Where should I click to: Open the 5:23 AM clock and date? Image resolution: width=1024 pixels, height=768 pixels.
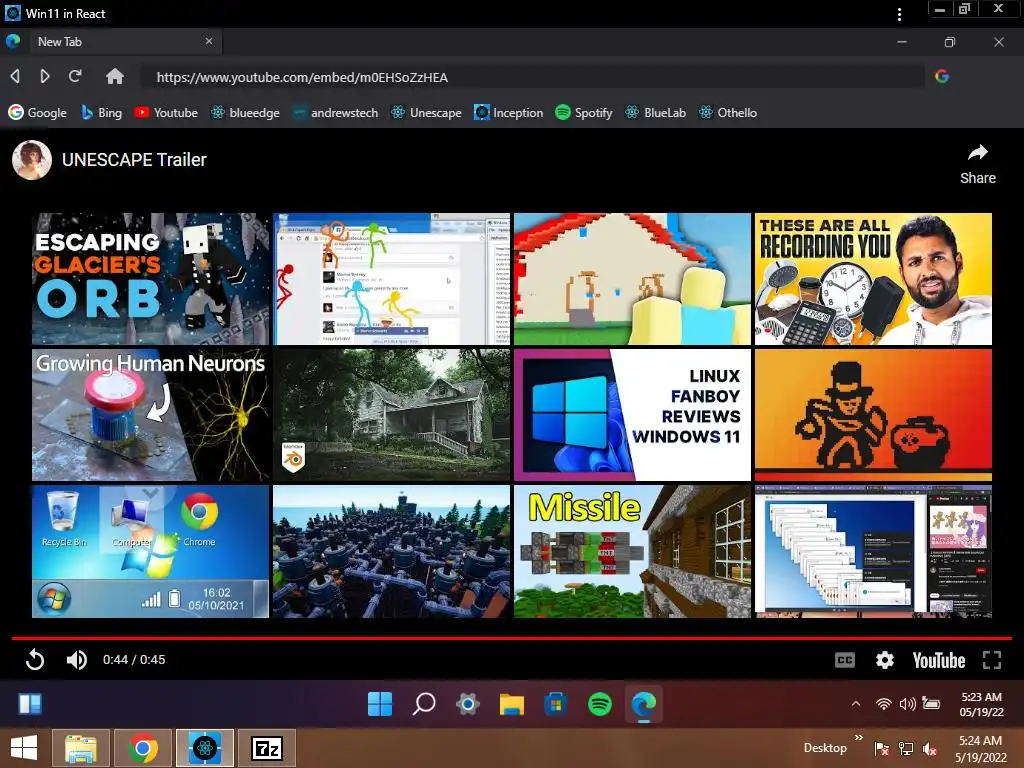click(982, 704)
